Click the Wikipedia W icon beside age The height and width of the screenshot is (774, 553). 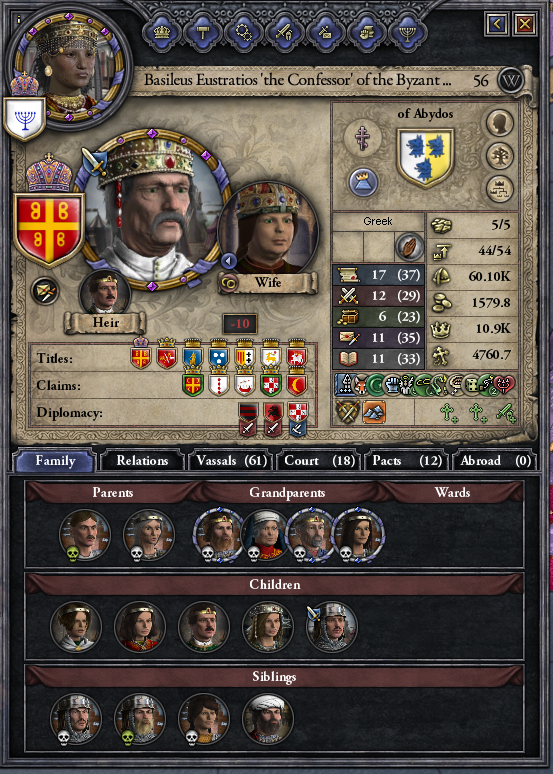click(511, 80)
